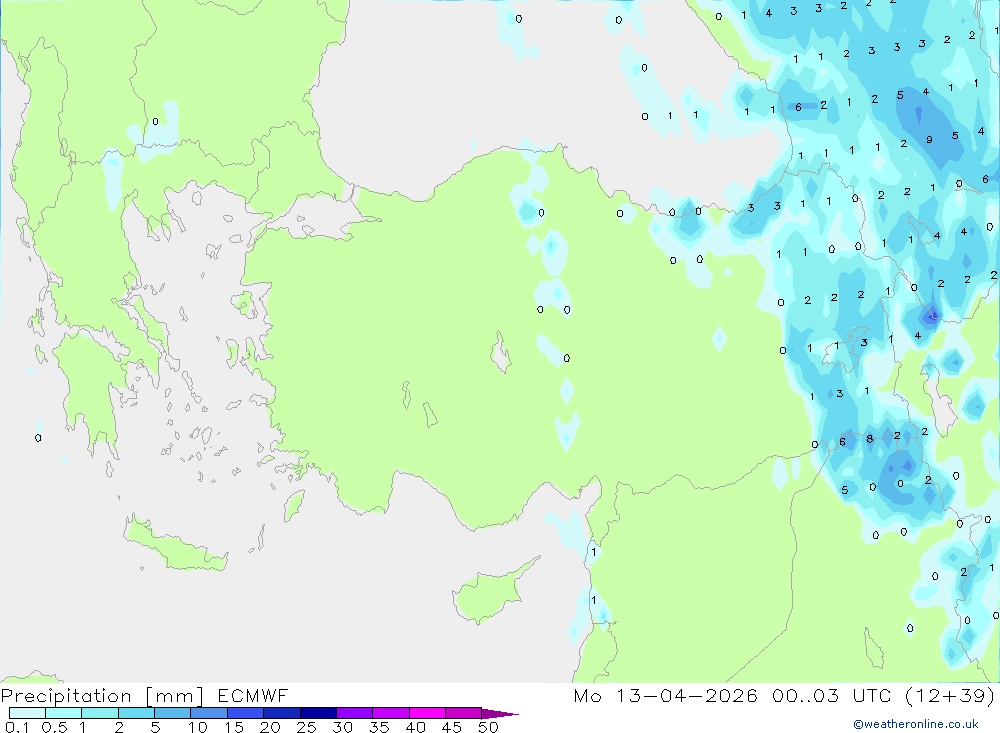Select the 0.5–1 mm legend color swatch
This screenshot has height=733, width=1000.
pyautogui.click(x=63, y=713)
